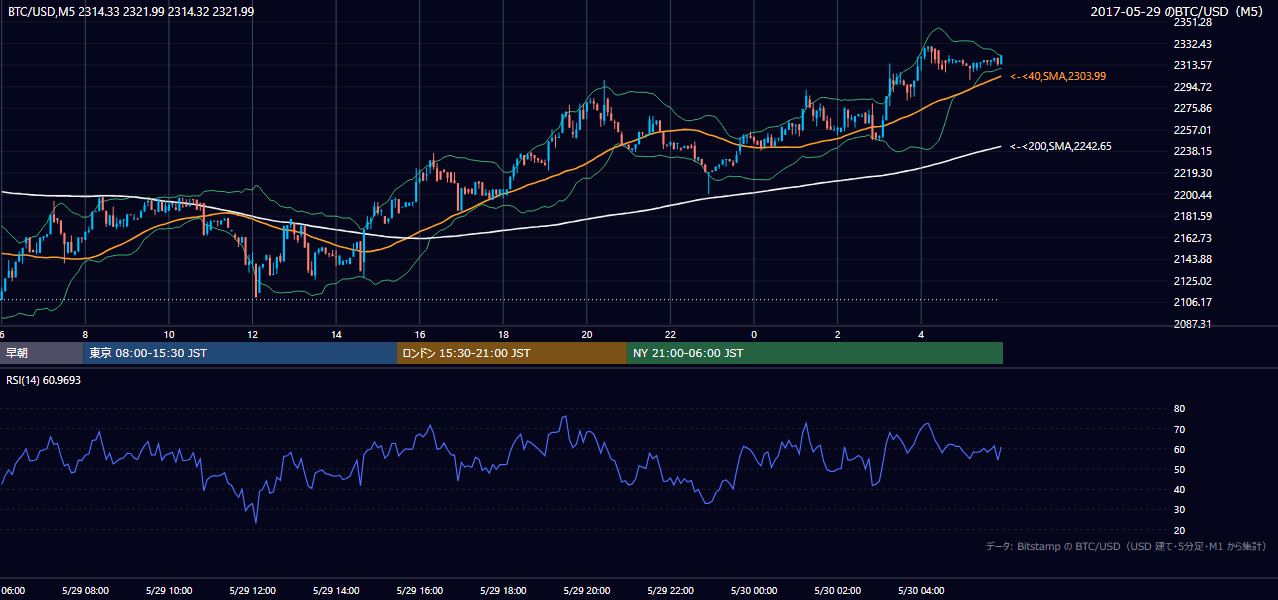
Task: Click the 5/29 16:00 time label
Action: coord(419,590)
